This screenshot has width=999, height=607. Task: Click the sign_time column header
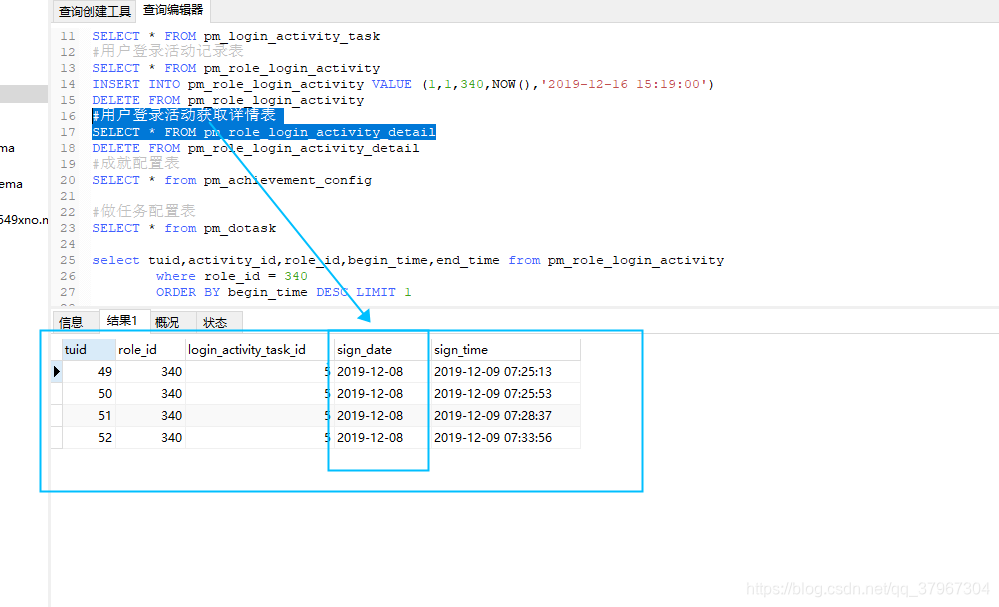[x=506, y=350]
